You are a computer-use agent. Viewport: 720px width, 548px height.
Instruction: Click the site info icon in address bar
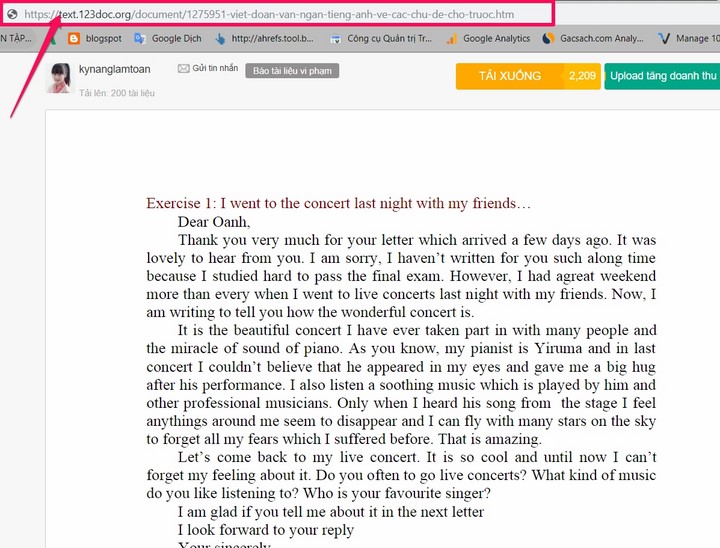coord(12,14)
